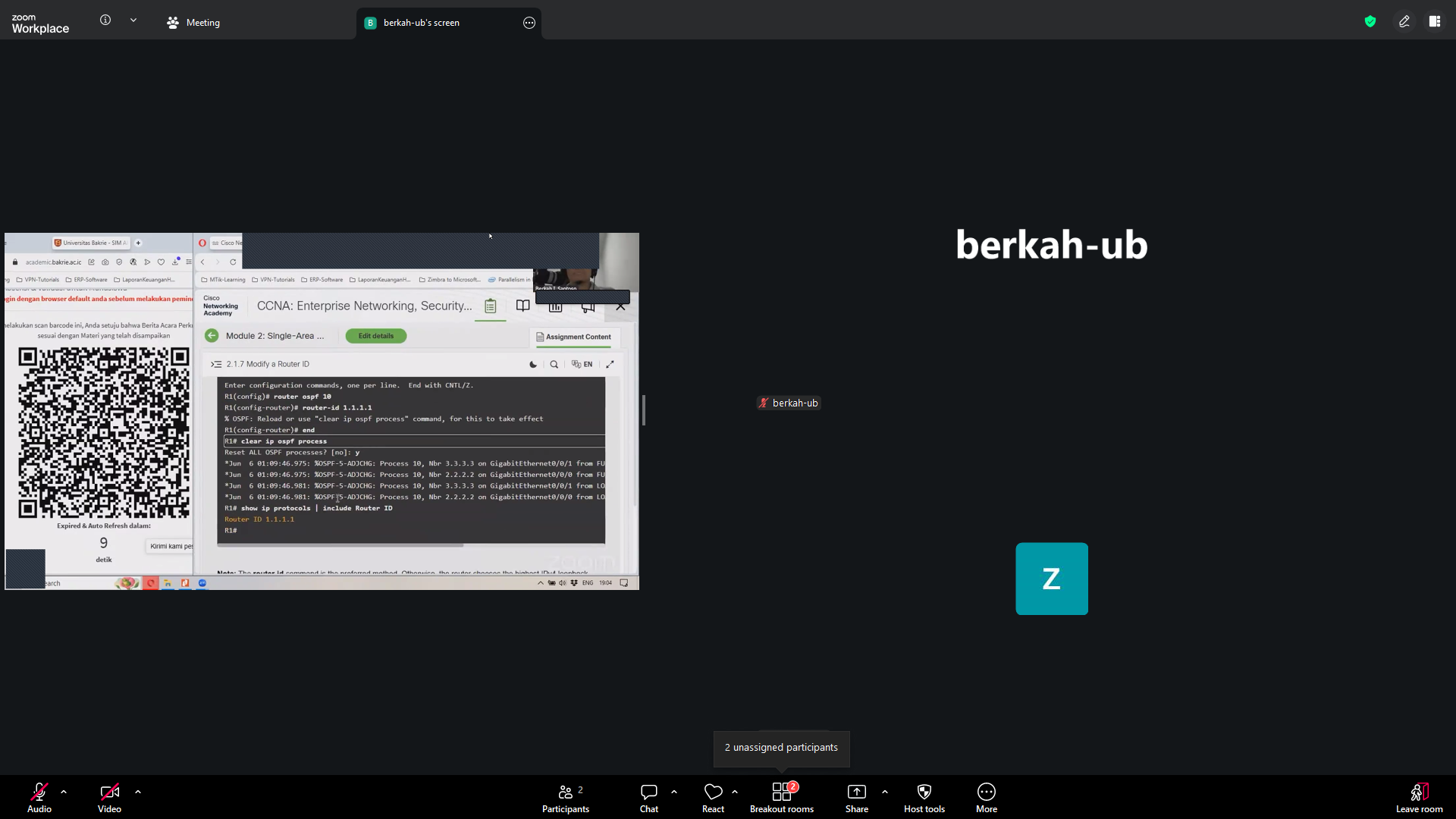Click Leave room

tap(1420, 798)
